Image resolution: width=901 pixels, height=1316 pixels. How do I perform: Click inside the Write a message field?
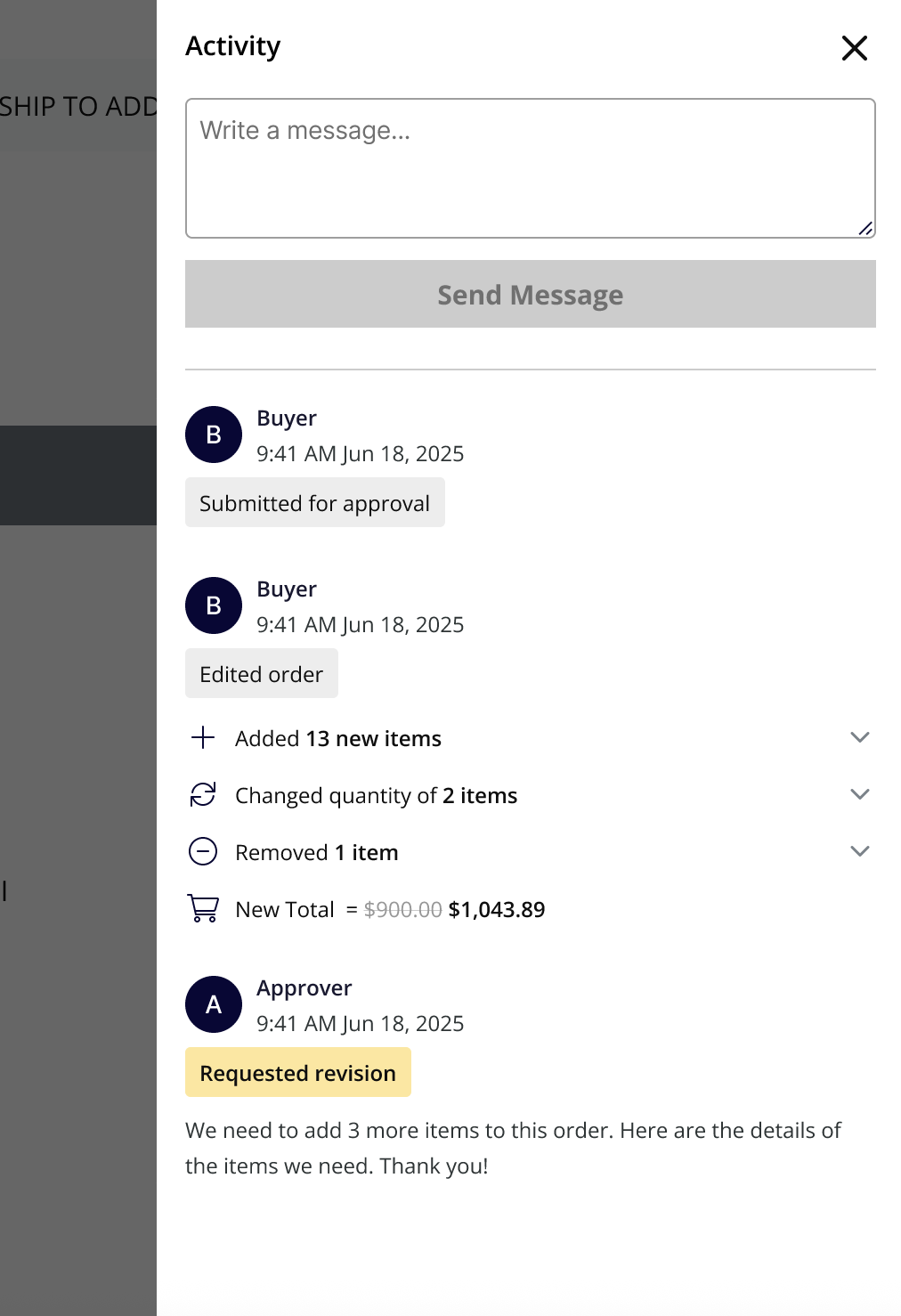tap(530, 167)
